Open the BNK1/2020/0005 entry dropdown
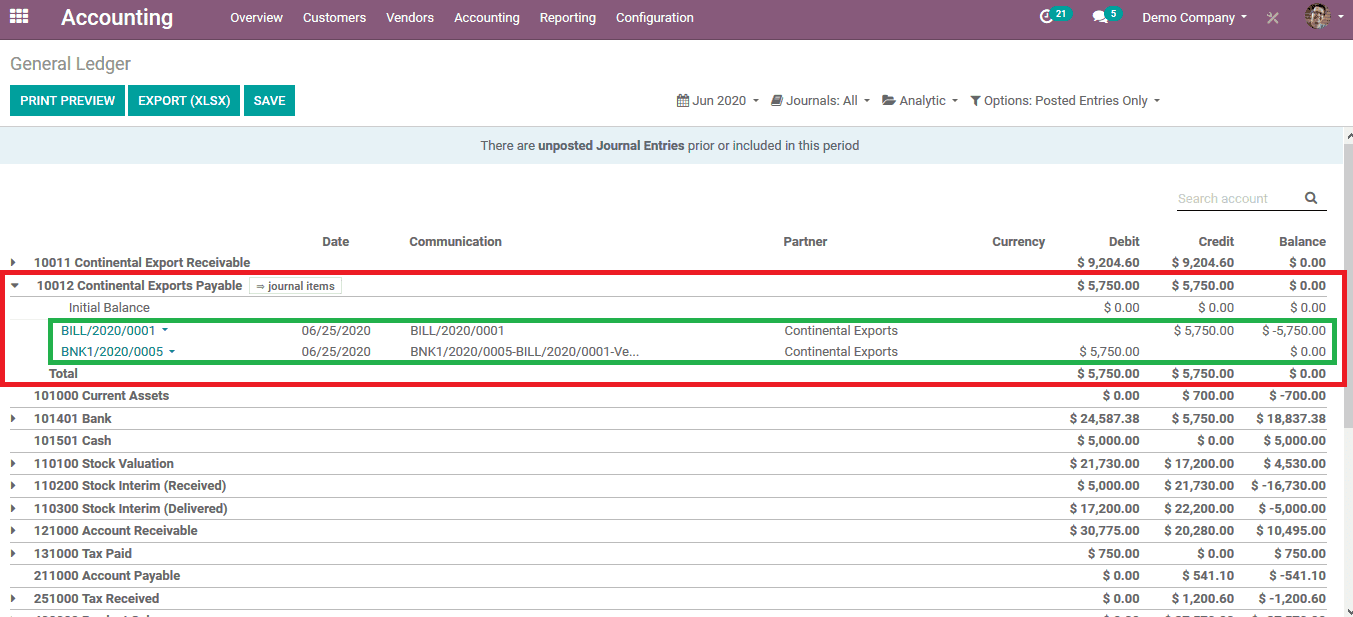The width and height of the screenshot is (1353, 617). 118,351
